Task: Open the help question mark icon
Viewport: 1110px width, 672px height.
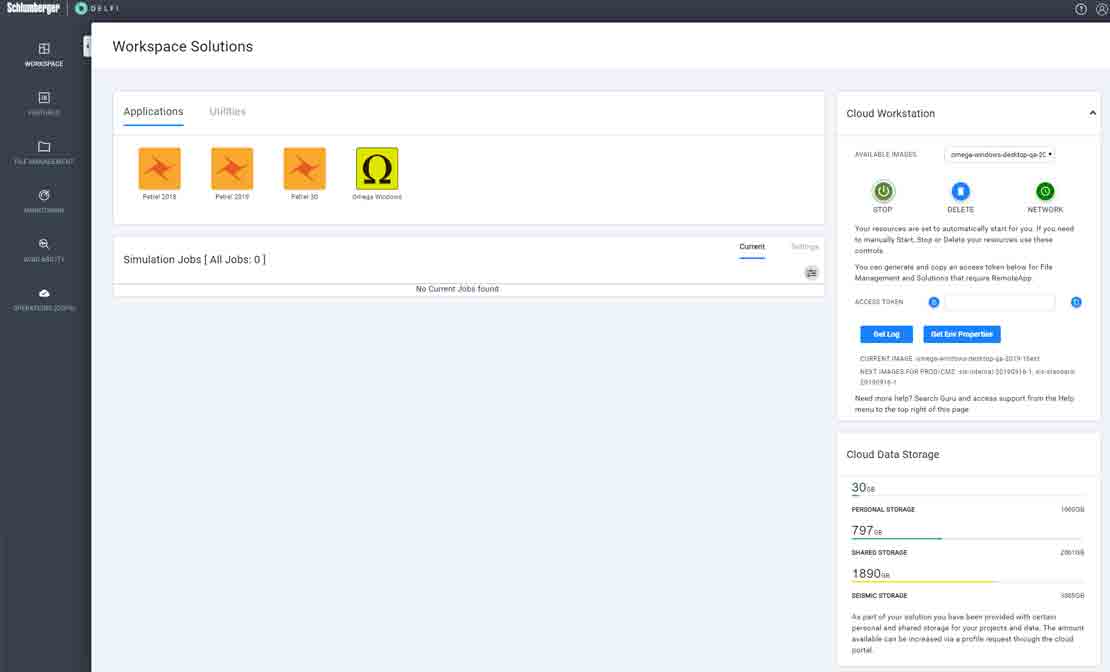Action: tap(1081, 9)
